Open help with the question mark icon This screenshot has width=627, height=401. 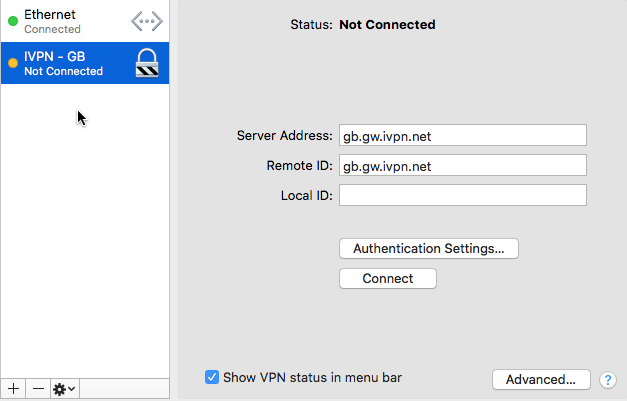point(607,380)
